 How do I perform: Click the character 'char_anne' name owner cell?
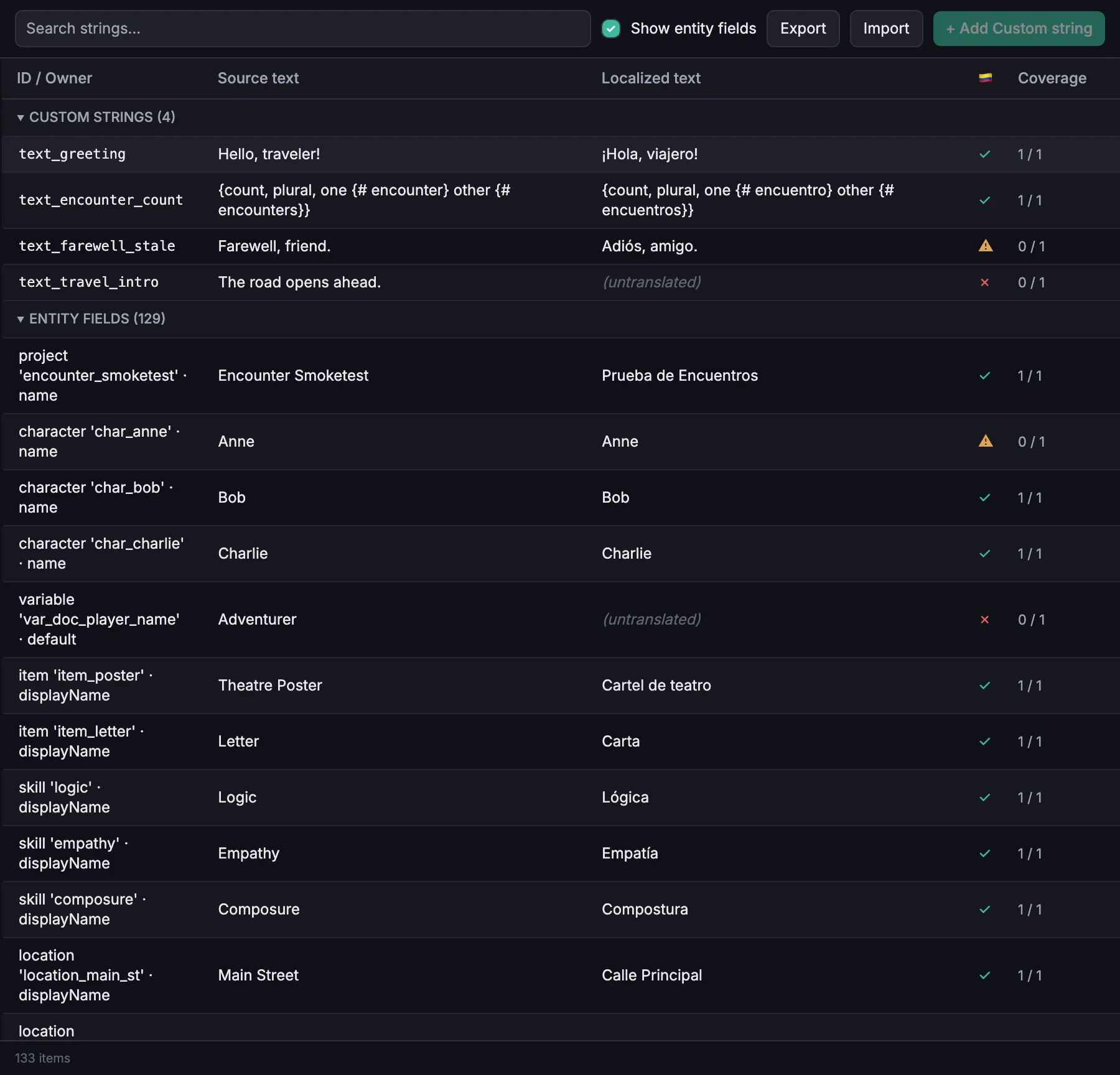[100, 442]
